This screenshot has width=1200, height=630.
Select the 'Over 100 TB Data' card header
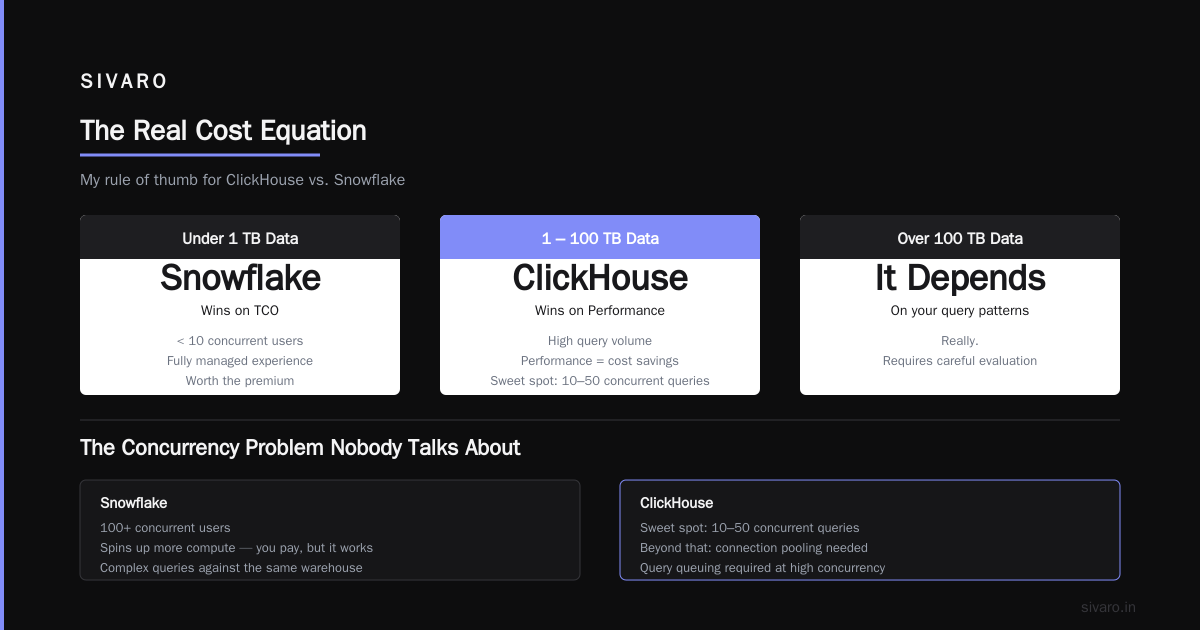coord(960,238)
